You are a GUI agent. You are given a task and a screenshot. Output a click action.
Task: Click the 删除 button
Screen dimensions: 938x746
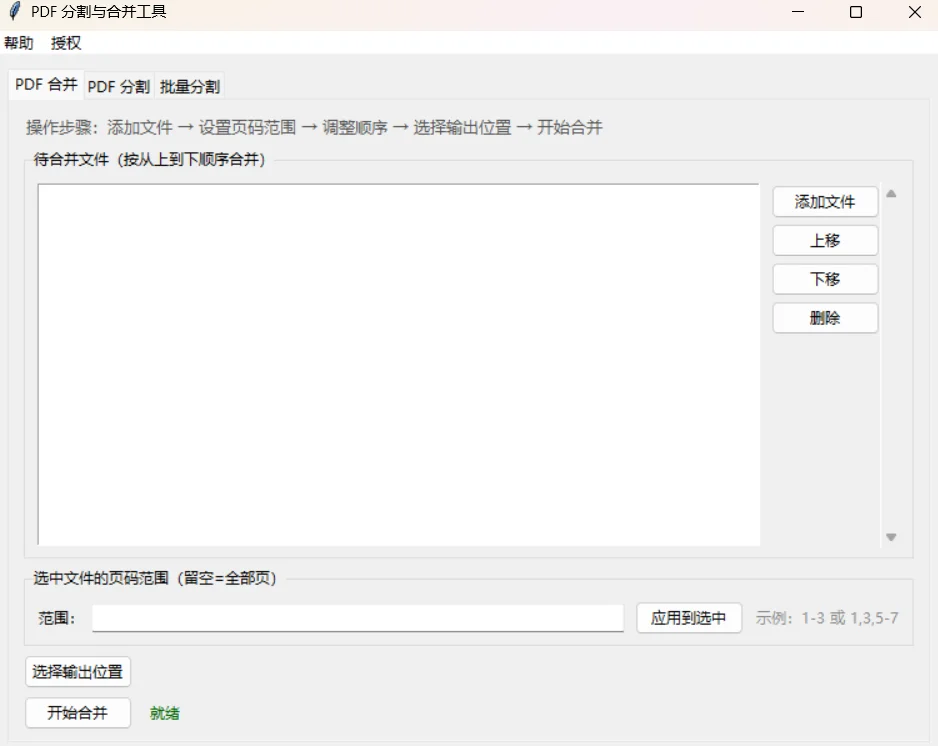click(x=825, y=318)
